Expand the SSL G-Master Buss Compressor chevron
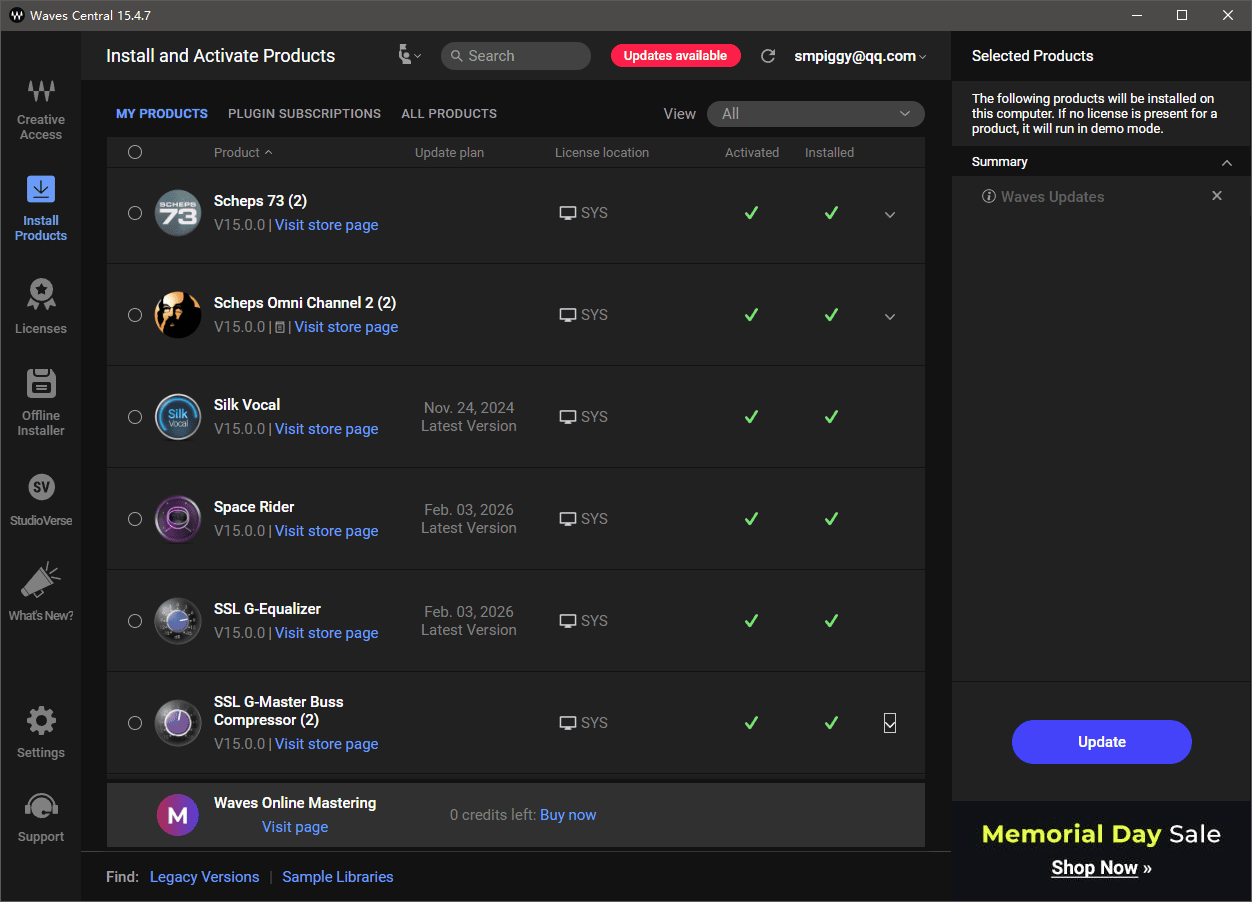The image size is (1252, 902). pos(890,723)
